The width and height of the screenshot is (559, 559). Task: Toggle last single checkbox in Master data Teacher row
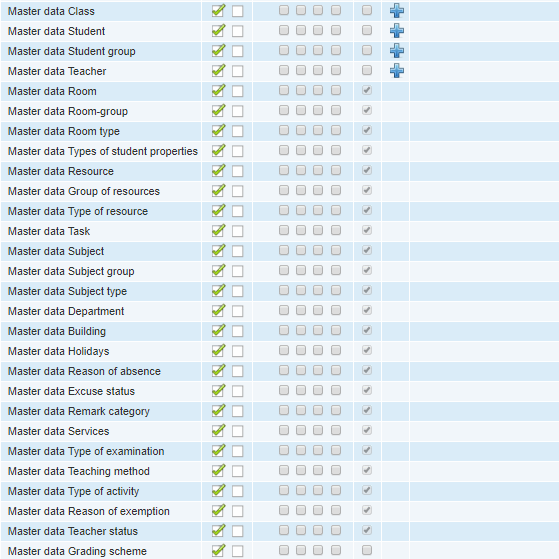pyautogui.click(x=366, y=70)
